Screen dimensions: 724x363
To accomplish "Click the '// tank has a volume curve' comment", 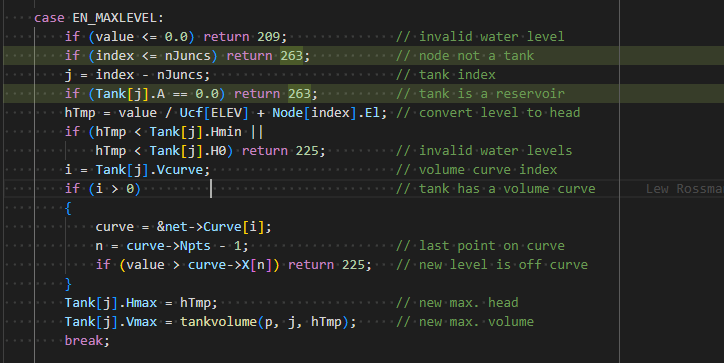I will point(496,188).
